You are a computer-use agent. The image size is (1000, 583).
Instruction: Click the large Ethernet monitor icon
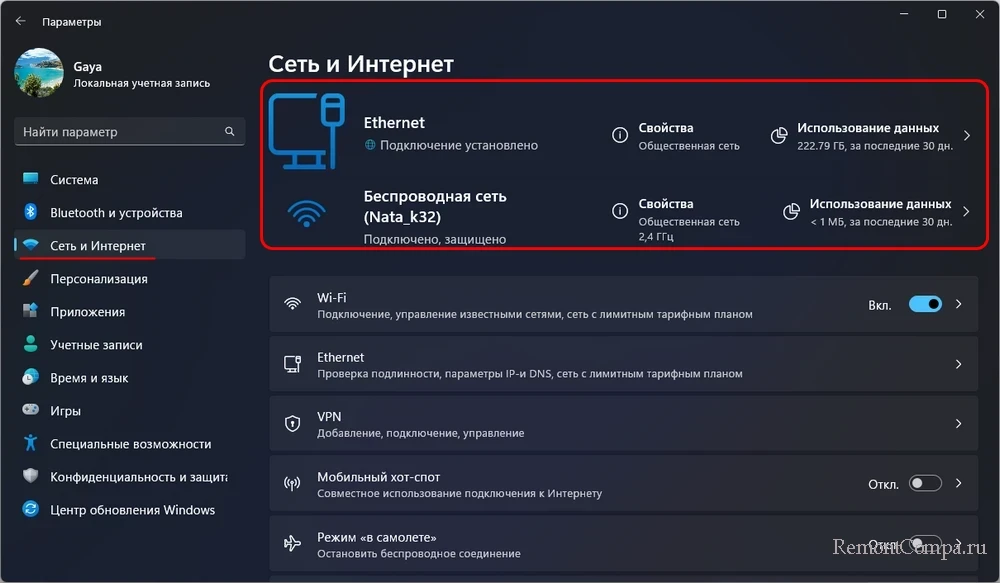click(x=307, y=131)
